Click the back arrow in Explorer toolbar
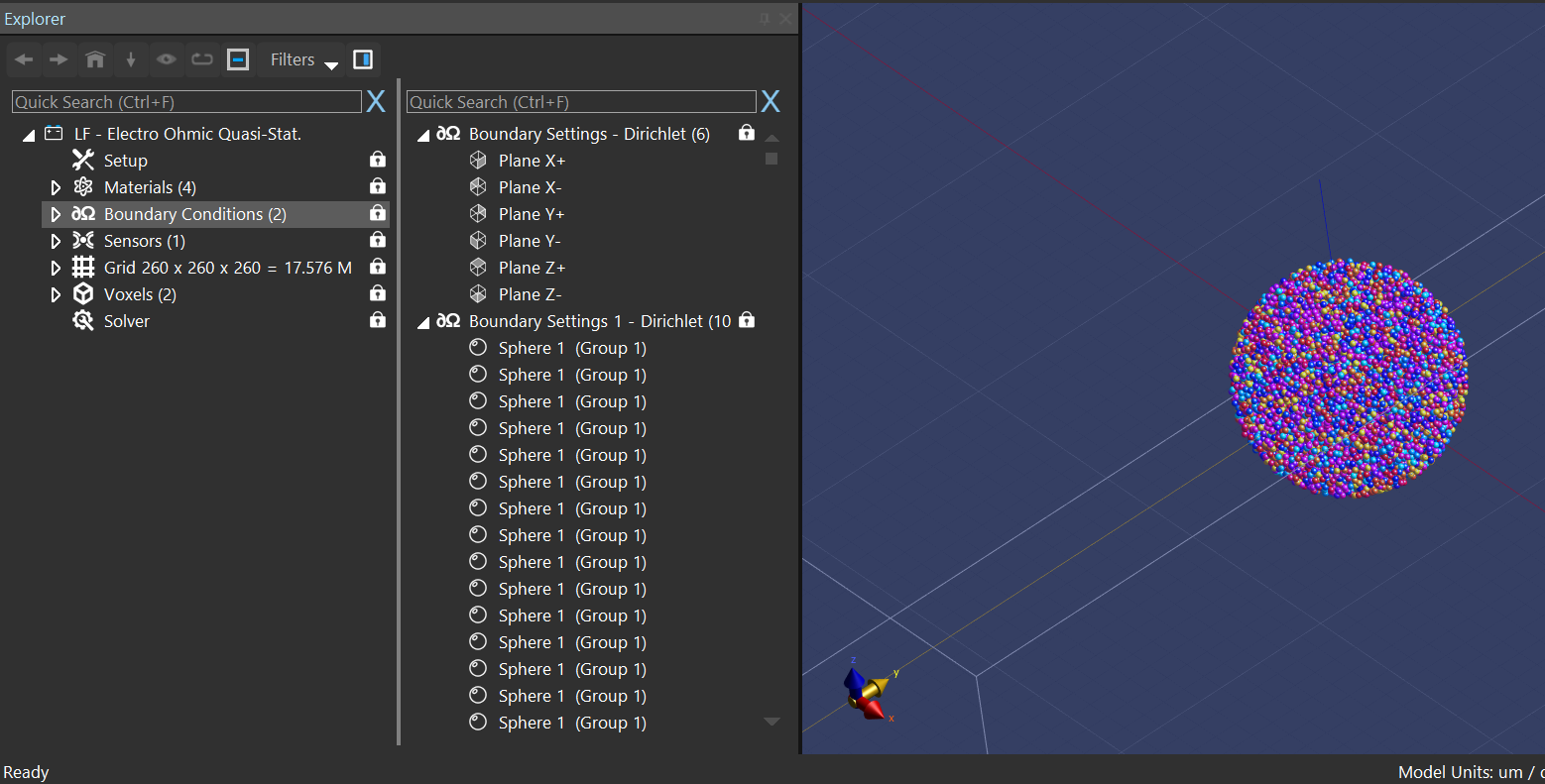Viewport: 1545px width, 784px height. point(24,59)
